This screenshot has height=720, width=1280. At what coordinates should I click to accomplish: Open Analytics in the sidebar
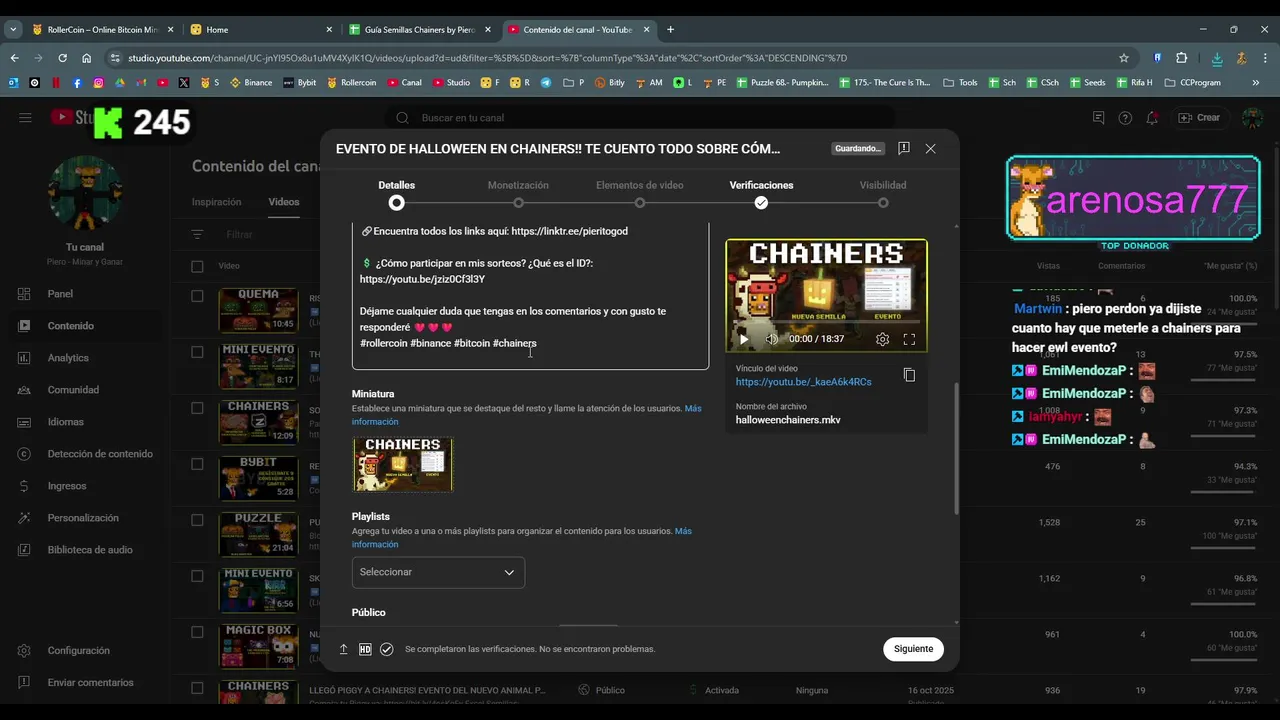[x=68, y=358]
